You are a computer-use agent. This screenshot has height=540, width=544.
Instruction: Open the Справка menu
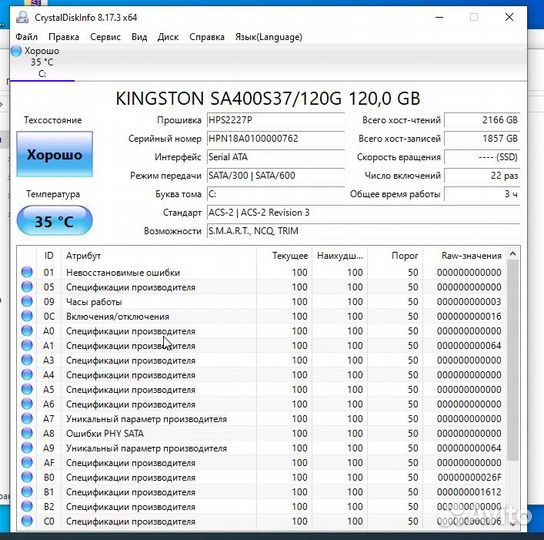(x=207, y=37)
